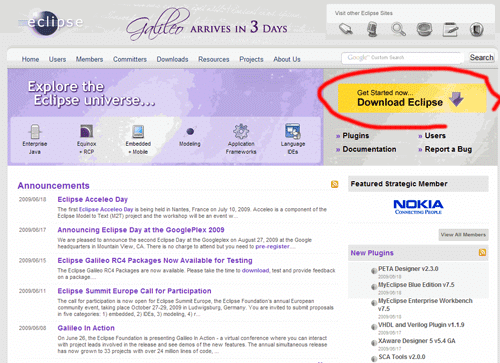This screenshot has width=500, height=363.
Task: Click the bullet icon beside MyEclipse Blue Edition
Action: click(x=374, y=287)
